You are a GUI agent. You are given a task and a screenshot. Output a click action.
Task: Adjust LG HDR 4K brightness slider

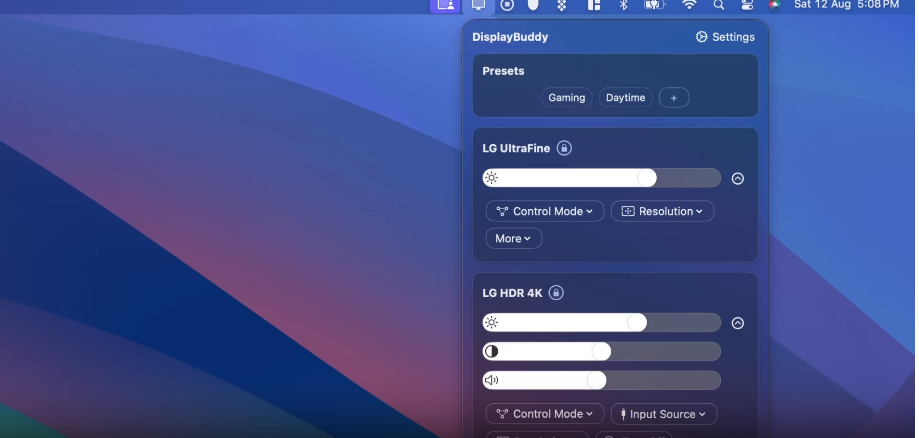point(601,322)
